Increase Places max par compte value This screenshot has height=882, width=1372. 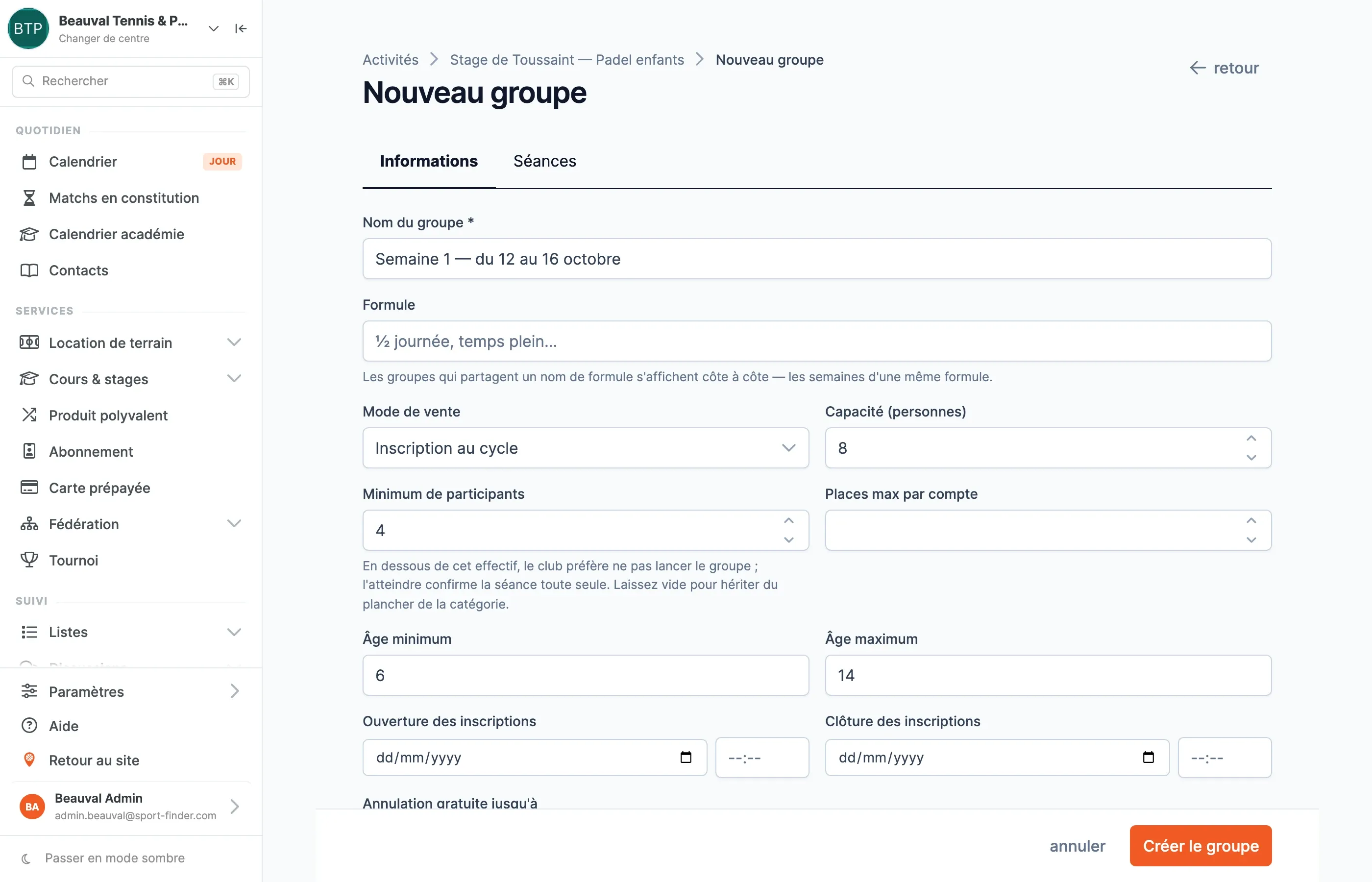[x=1251, y=520]
